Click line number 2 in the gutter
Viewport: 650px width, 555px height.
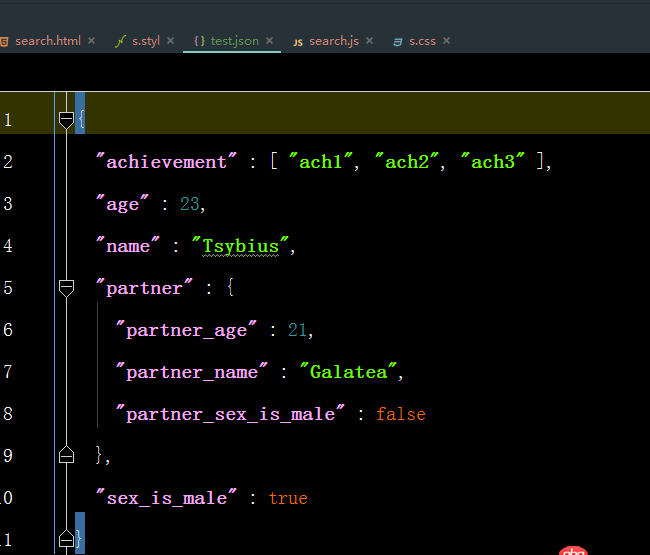point(8,162)
